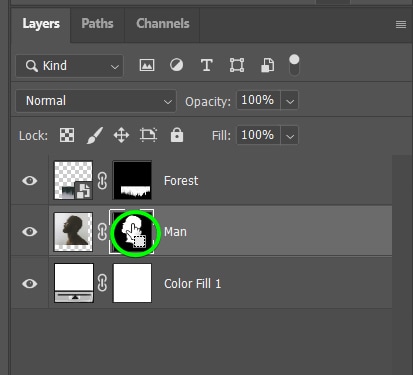The height and width of the screenshot is (375, 413).
Task: Toggle link icon on Man layer
Action: point(102,232)
